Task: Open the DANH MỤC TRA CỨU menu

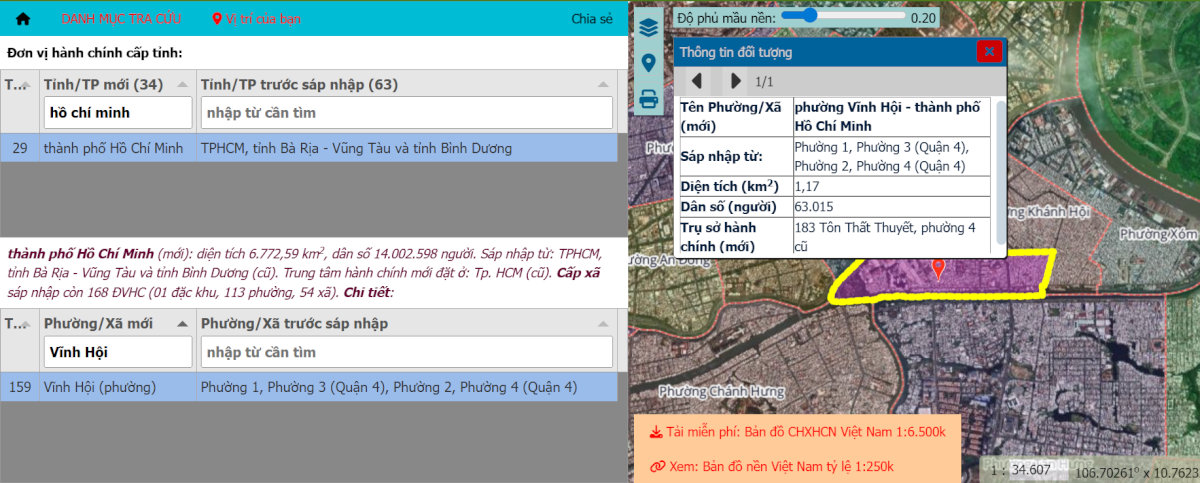Action: 121,19
